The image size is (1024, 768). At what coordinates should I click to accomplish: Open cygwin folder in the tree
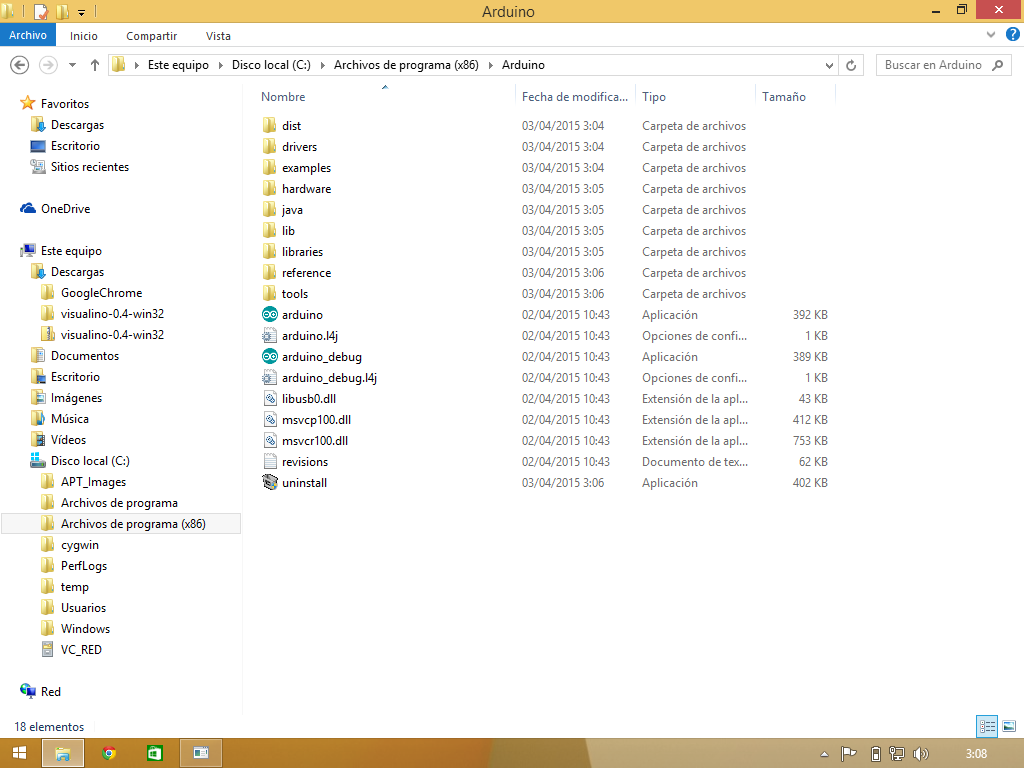click(x=80, y=545)
